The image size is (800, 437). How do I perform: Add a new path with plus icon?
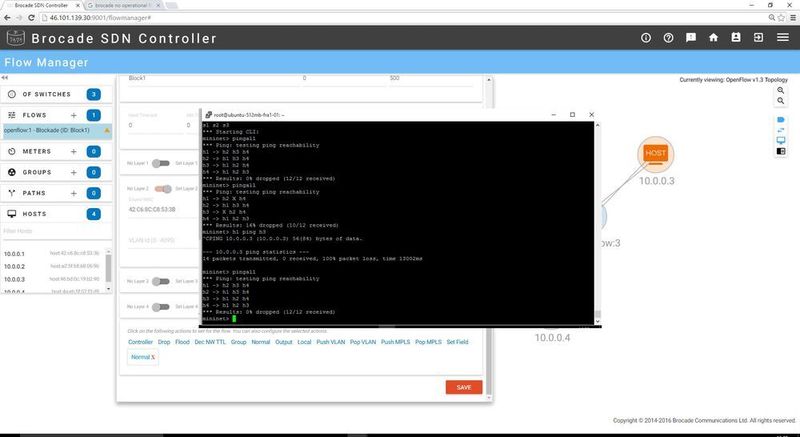pyautogui.click(x=73, y=193)
